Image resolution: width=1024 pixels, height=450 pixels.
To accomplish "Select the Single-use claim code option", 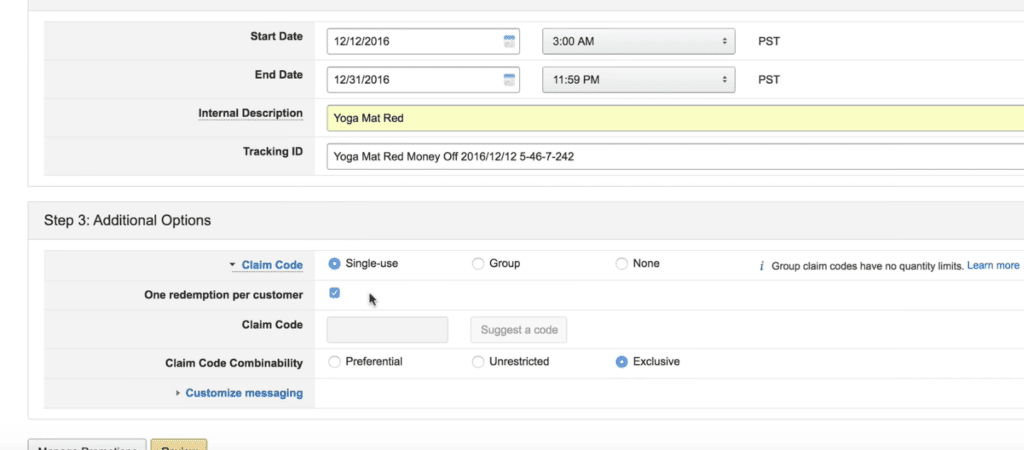I will click(x=334, y=264).
